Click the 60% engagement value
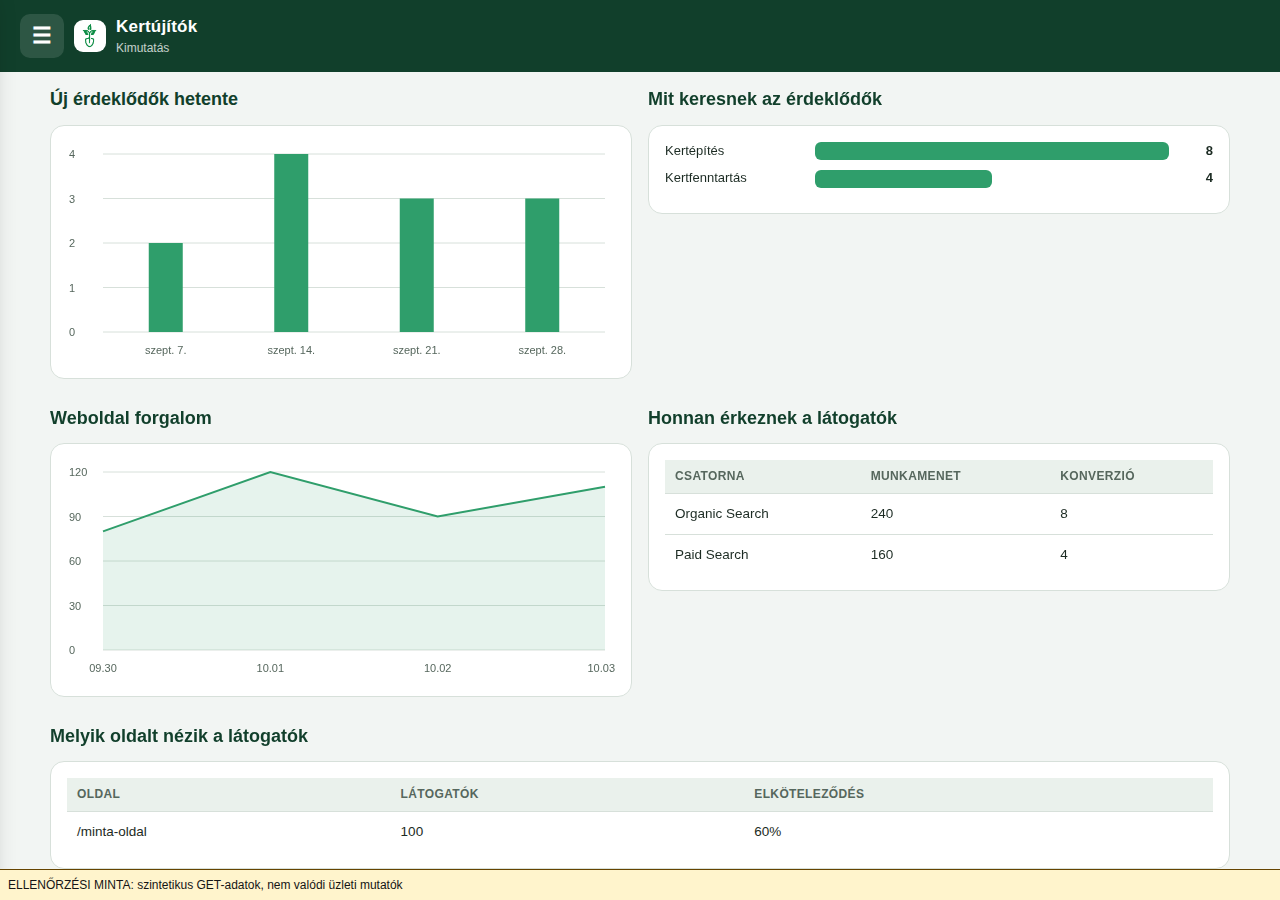1280x900 pixels. (768, 832)
